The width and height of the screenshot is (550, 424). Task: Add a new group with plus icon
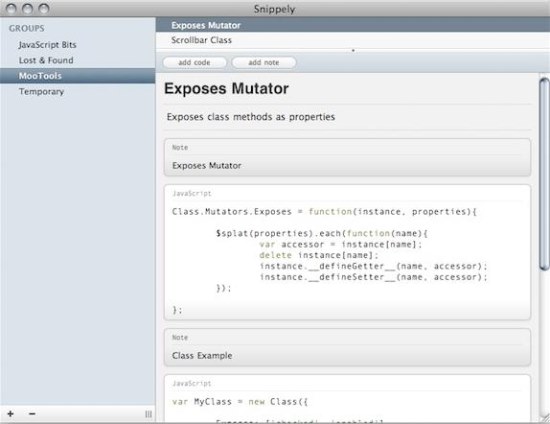pyautogui.click(x=11, y=414)
